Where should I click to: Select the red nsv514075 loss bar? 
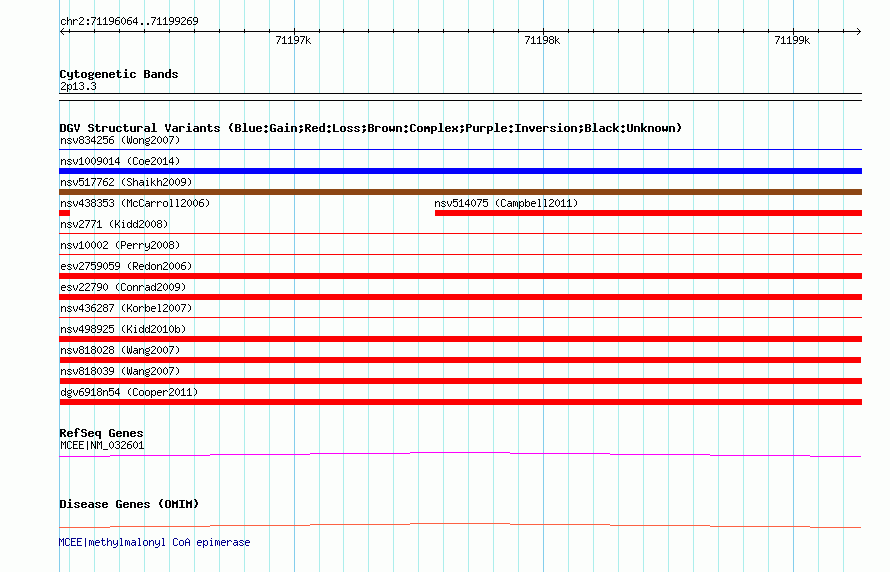[648, 213]
